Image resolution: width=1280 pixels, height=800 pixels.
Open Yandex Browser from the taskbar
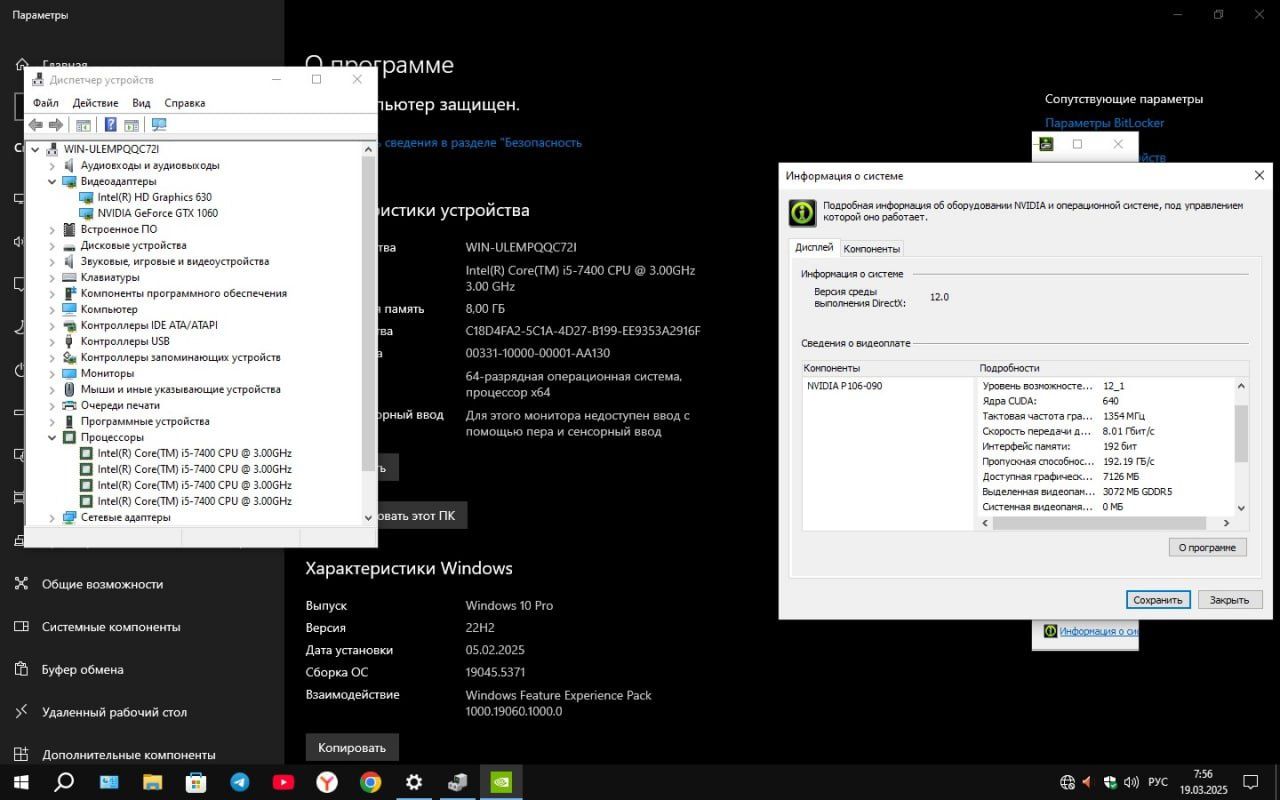(327, 782)
